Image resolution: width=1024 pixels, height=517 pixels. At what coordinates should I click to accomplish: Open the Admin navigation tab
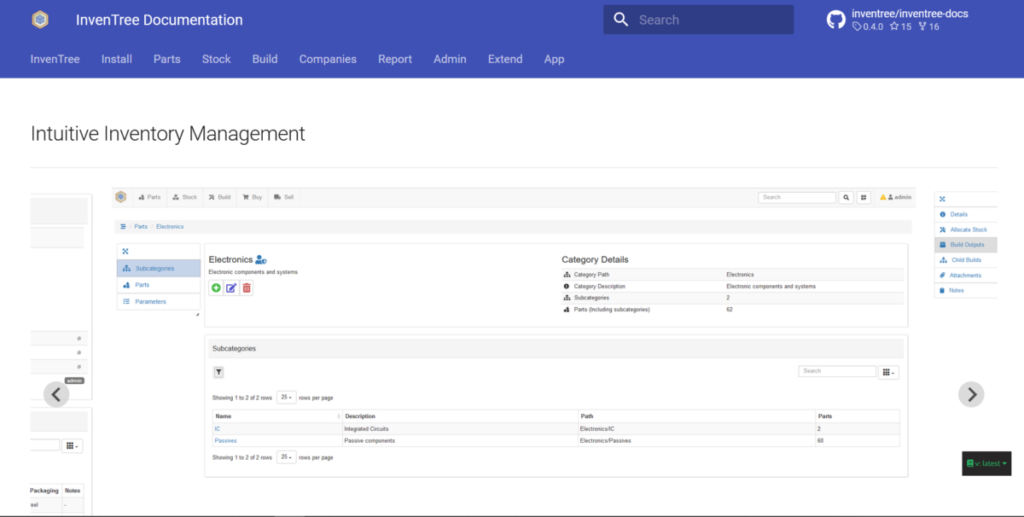tap(450, 59)
